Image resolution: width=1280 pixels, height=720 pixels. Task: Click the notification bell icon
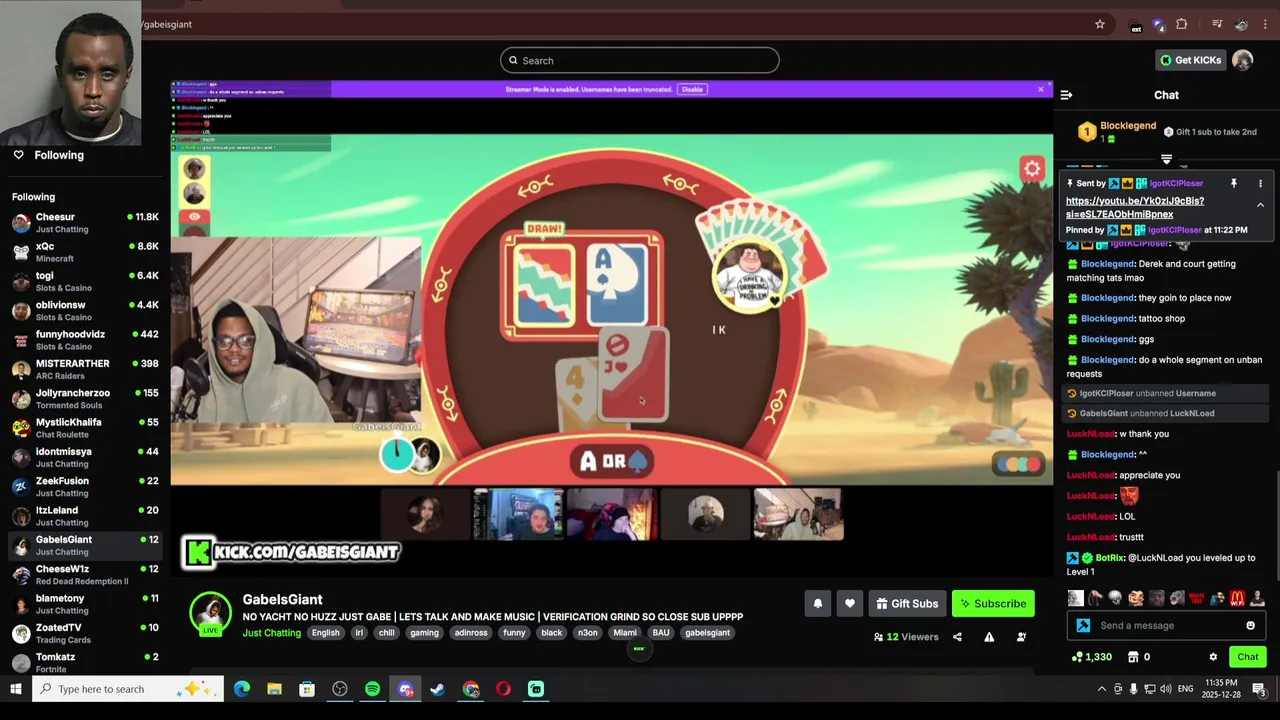pos(817,604)
